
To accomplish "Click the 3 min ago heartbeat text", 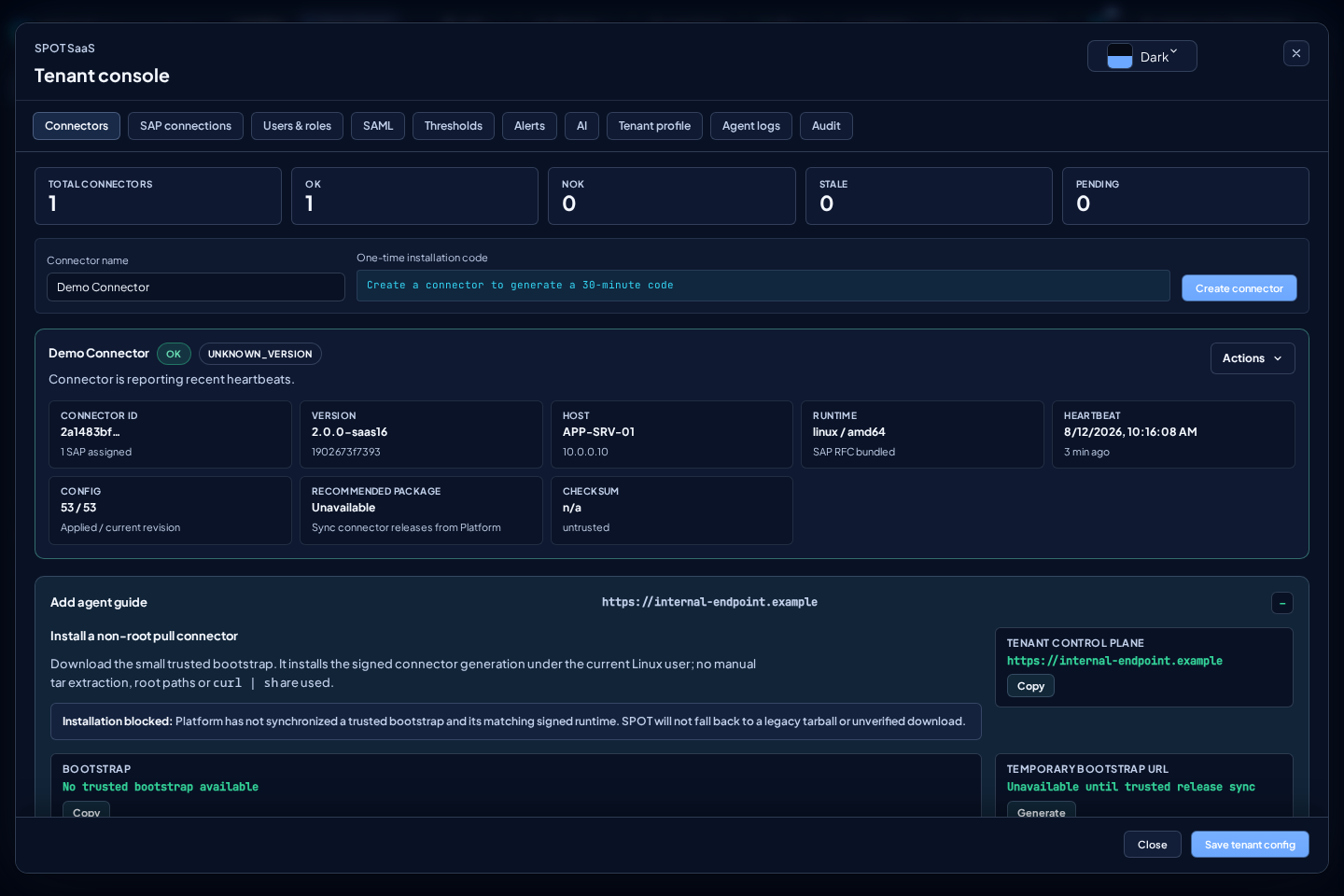I will click(x=1086, y=452).
